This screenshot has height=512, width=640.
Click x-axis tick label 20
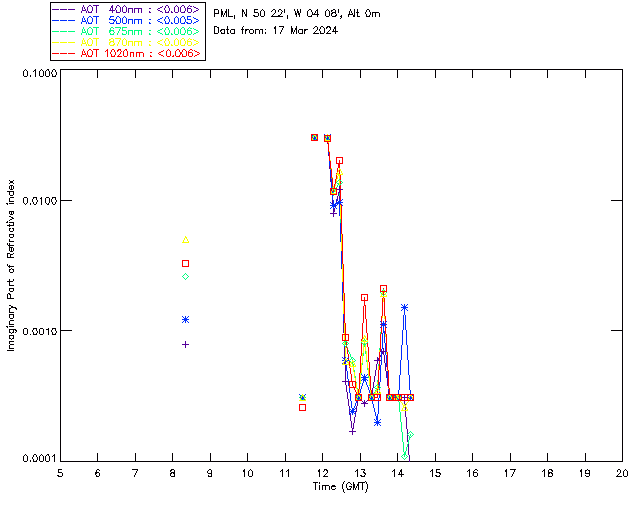(622, 473)
